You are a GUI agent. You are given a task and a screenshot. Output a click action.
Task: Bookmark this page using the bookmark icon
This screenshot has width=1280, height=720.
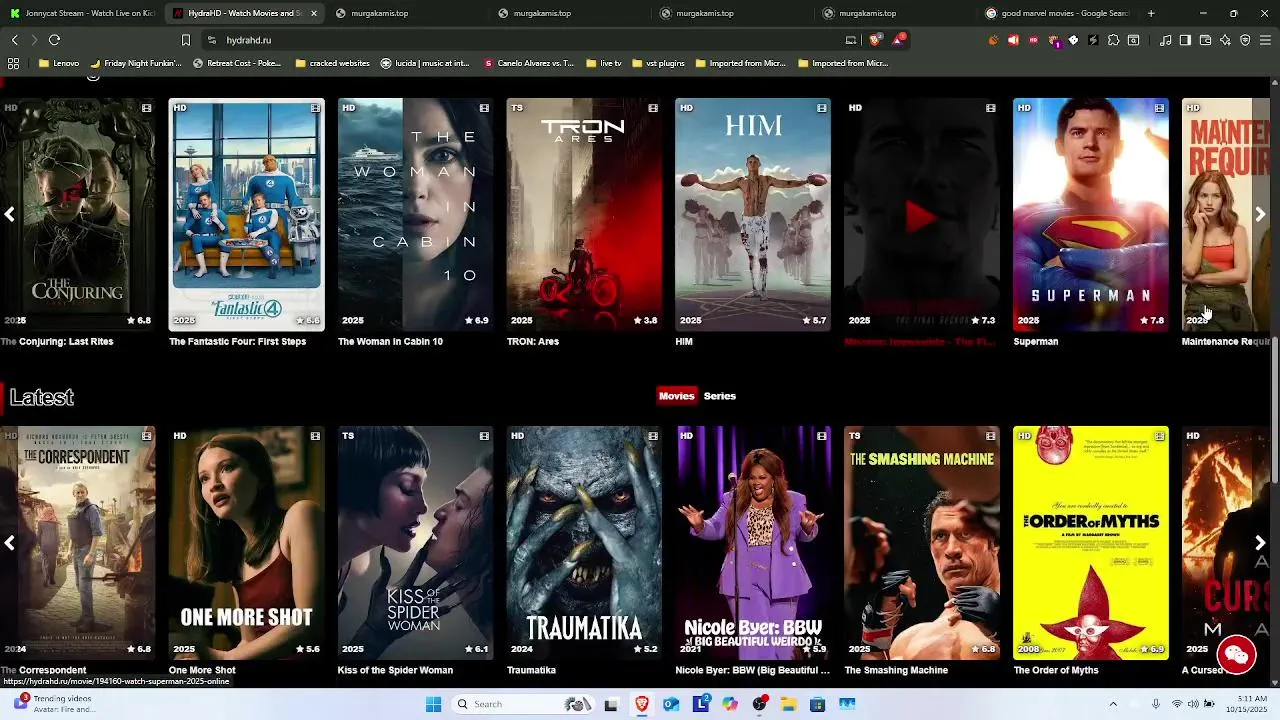[x=185, y=40]
